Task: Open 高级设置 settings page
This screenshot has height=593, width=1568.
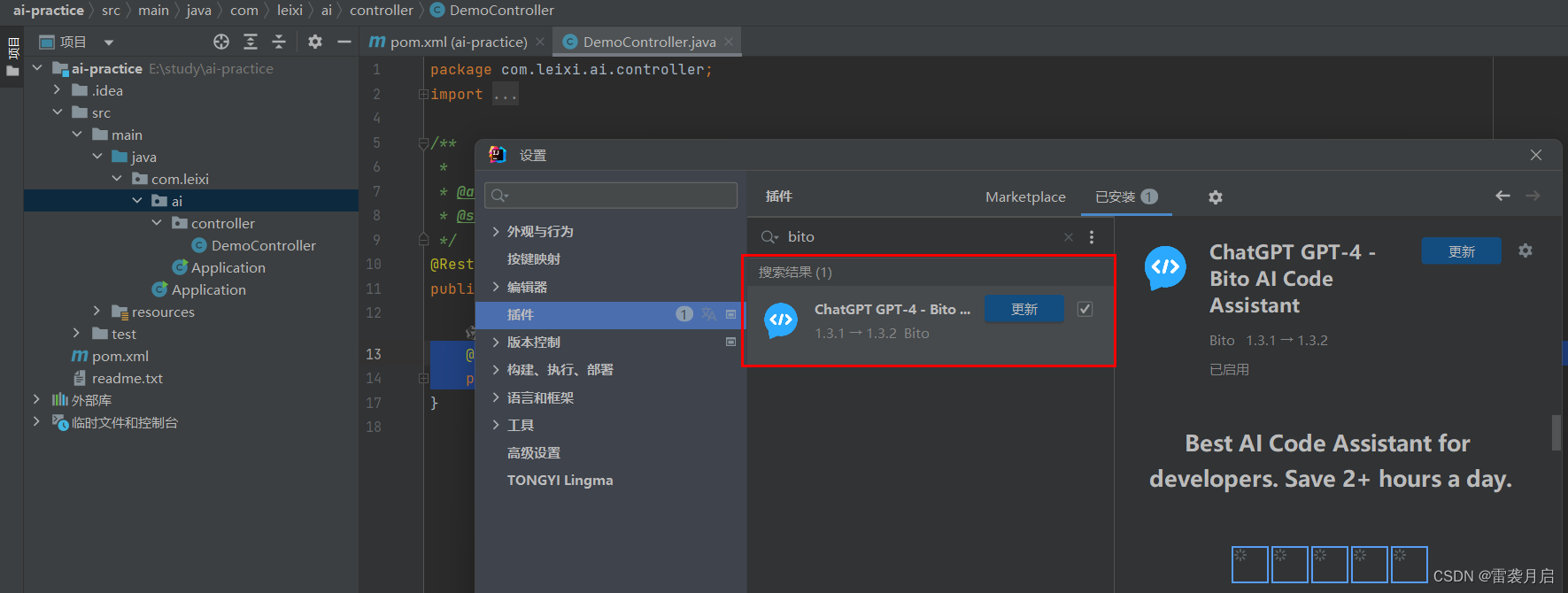Action: [x=533, y=452]
